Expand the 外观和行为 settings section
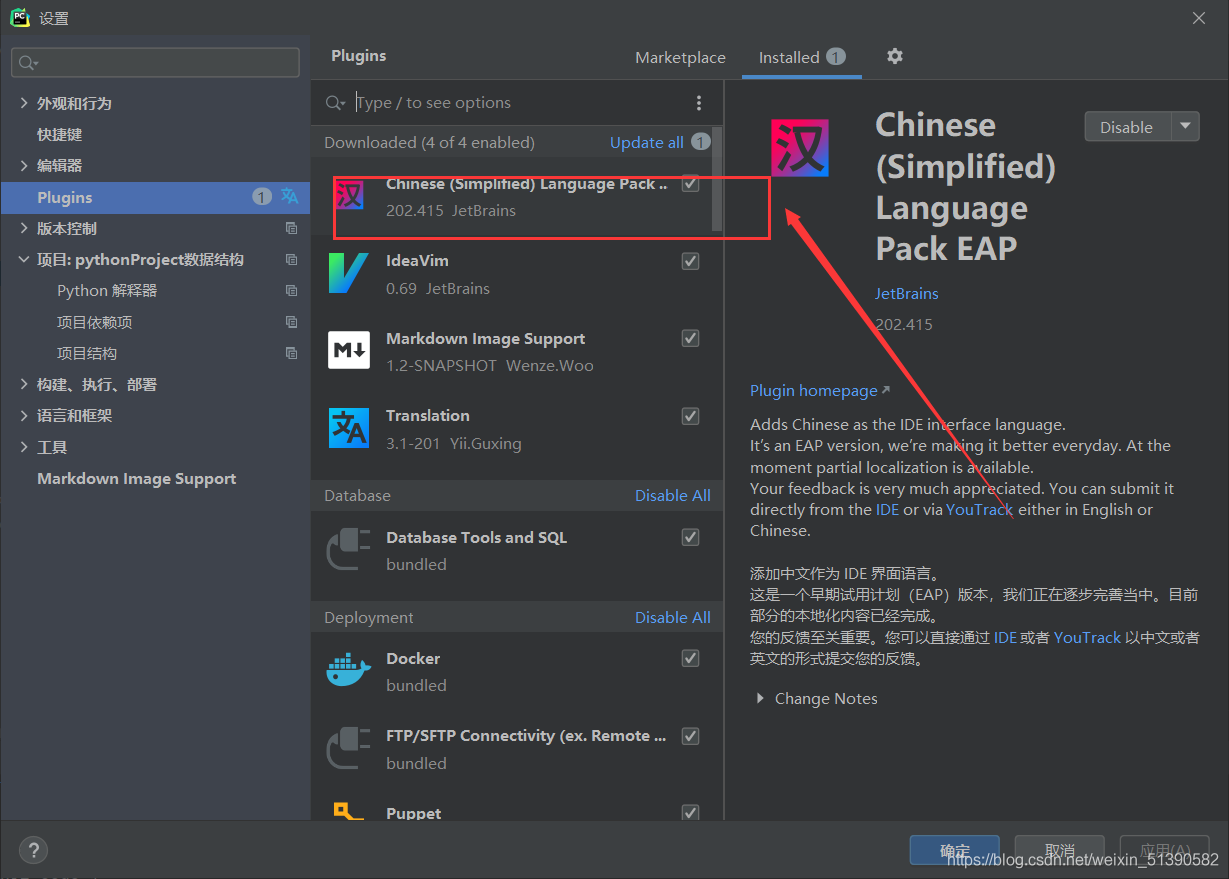Viewport: 1229px width, 879px height. pyautogui.click(x=24, y=103)
